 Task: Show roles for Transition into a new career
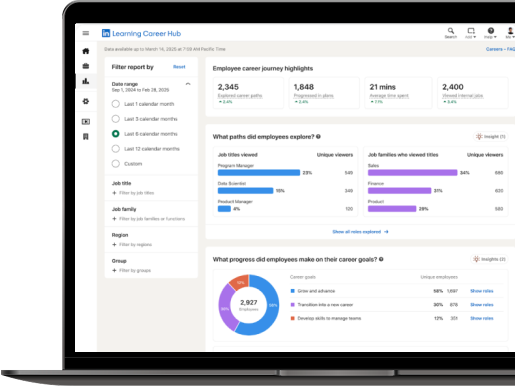[x=481, y=305]
